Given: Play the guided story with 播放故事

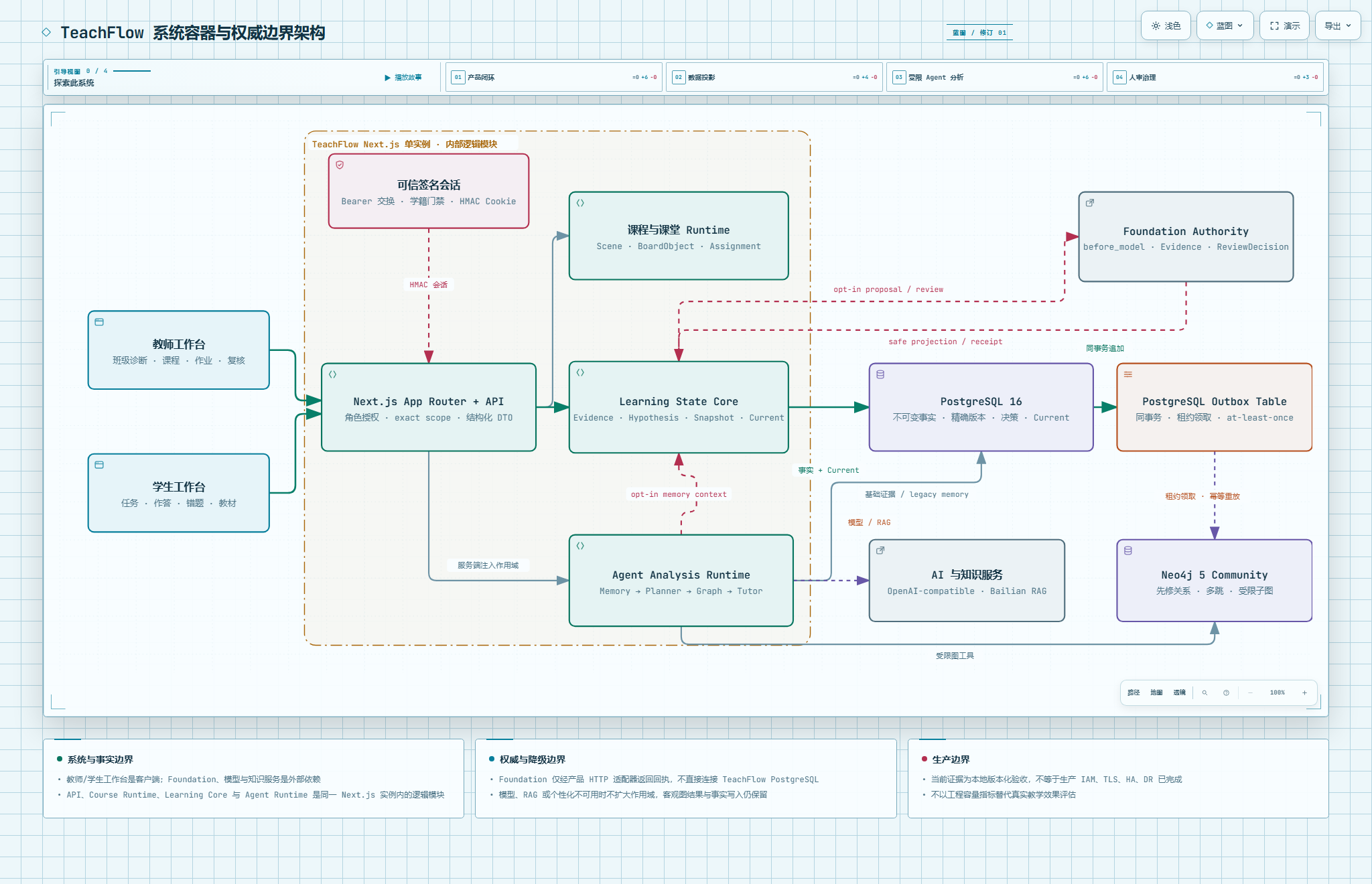Looking at the screenshot, I should coord(403,78).
